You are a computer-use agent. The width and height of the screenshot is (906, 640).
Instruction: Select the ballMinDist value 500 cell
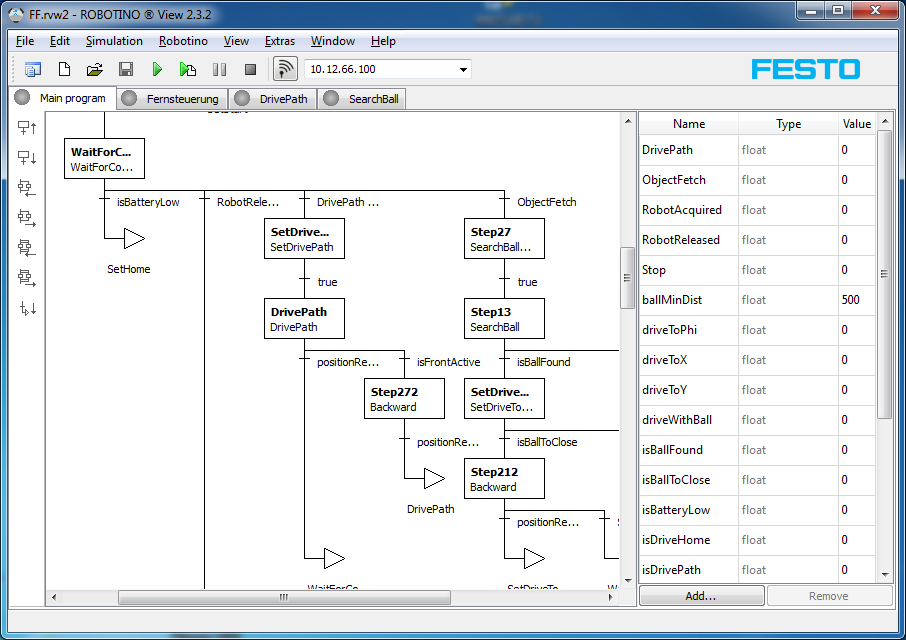click(x=857, y=300)
